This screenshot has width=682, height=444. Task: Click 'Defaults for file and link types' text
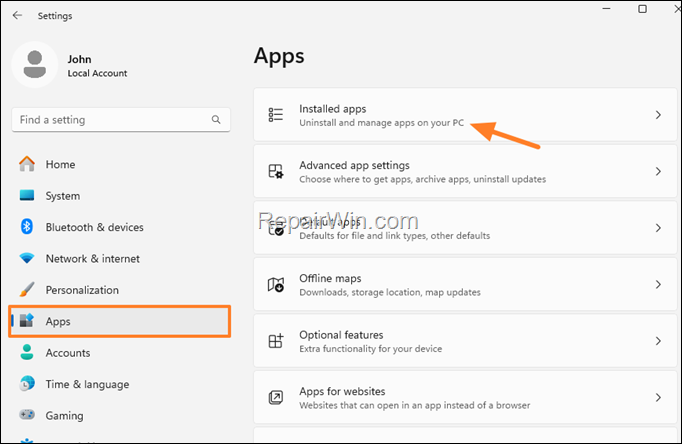[394, 236]
